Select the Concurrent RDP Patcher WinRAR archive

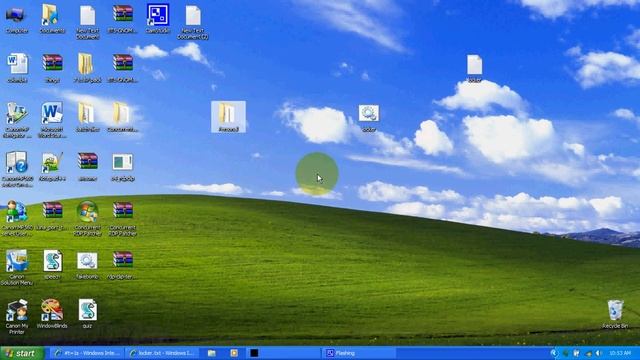[x=122, y=218]
